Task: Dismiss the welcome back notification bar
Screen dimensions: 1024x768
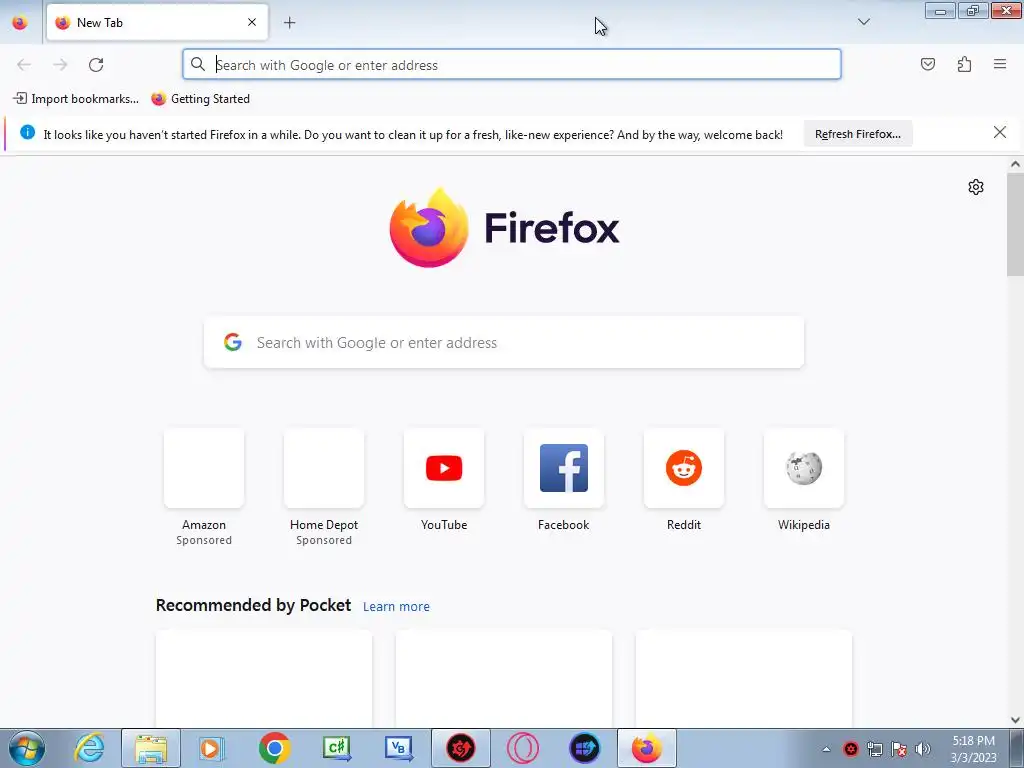Action: pyautogui.click(x=999, y=133)
